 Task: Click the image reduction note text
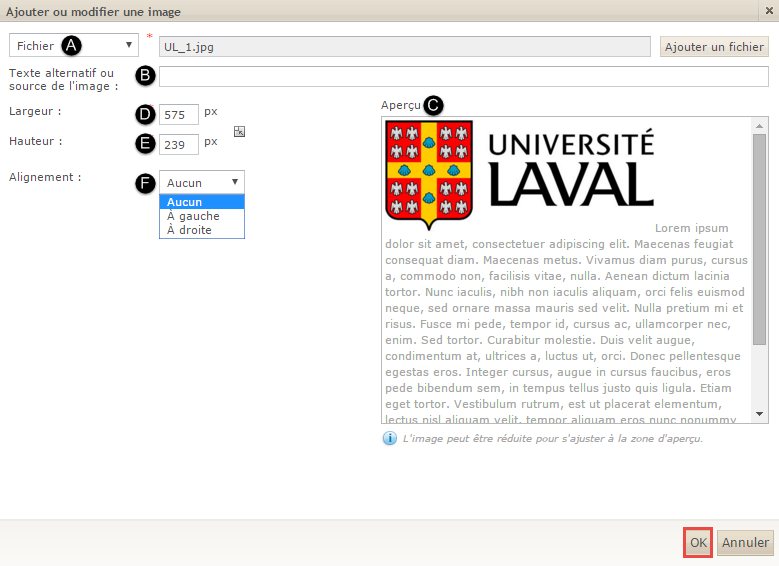pos(552,438)
